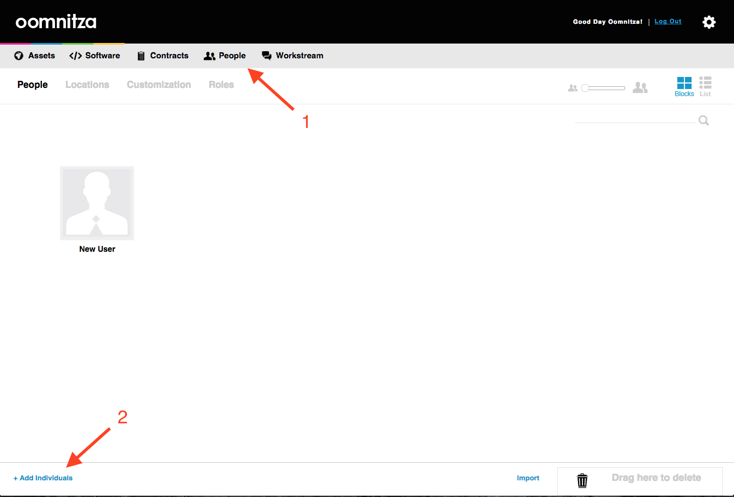Screen dimensions: 734x497
Task: Click the large people size icon
Action: (640, 88)
